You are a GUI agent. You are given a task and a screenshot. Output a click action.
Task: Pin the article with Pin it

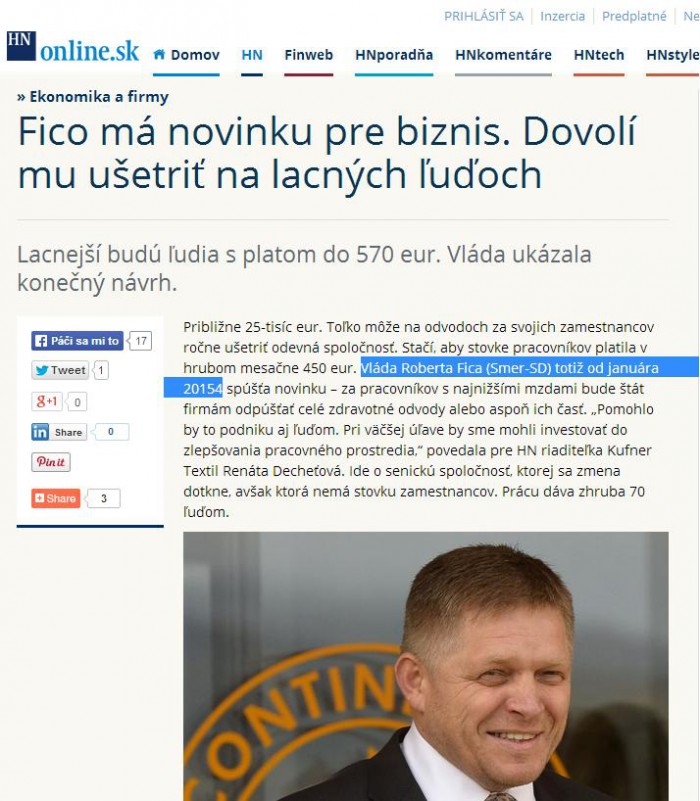51,462
